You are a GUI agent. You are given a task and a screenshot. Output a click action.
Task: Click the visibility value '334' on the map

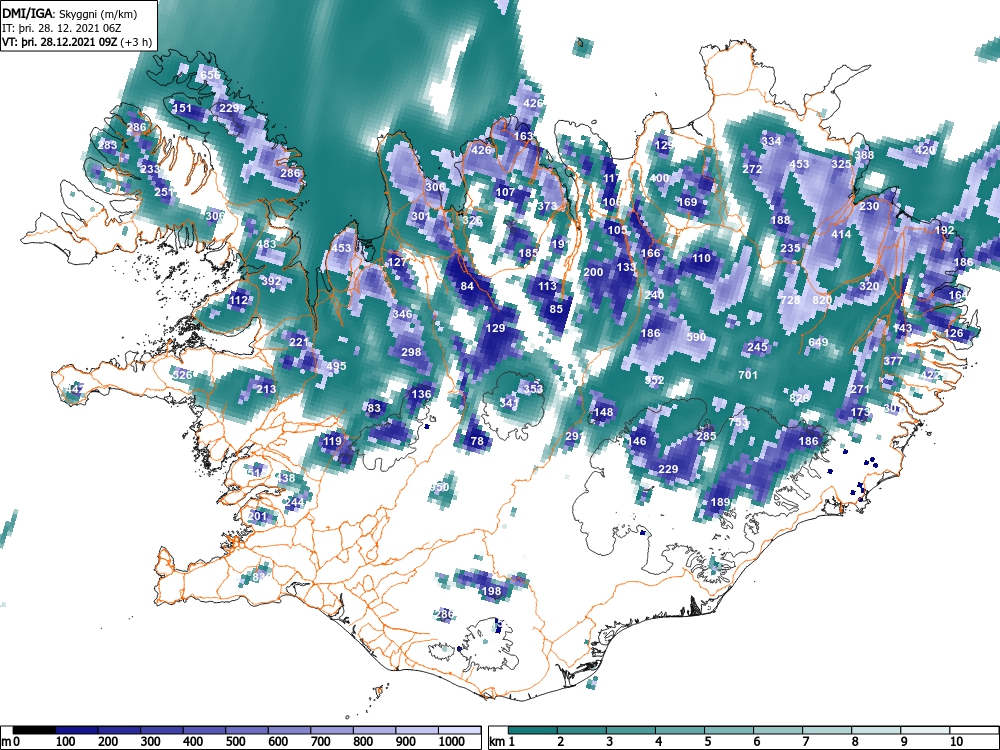772,140
